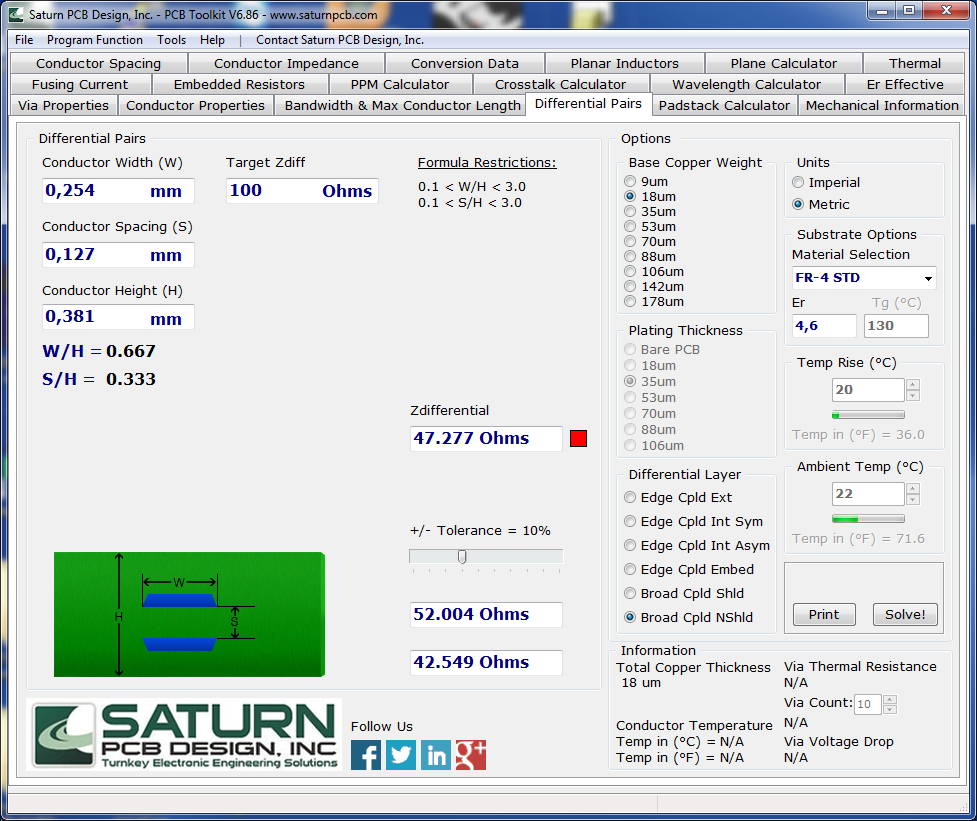Click the app icon in title bar
This screenshot has height=821, width=977.
(x=16, y=15)
